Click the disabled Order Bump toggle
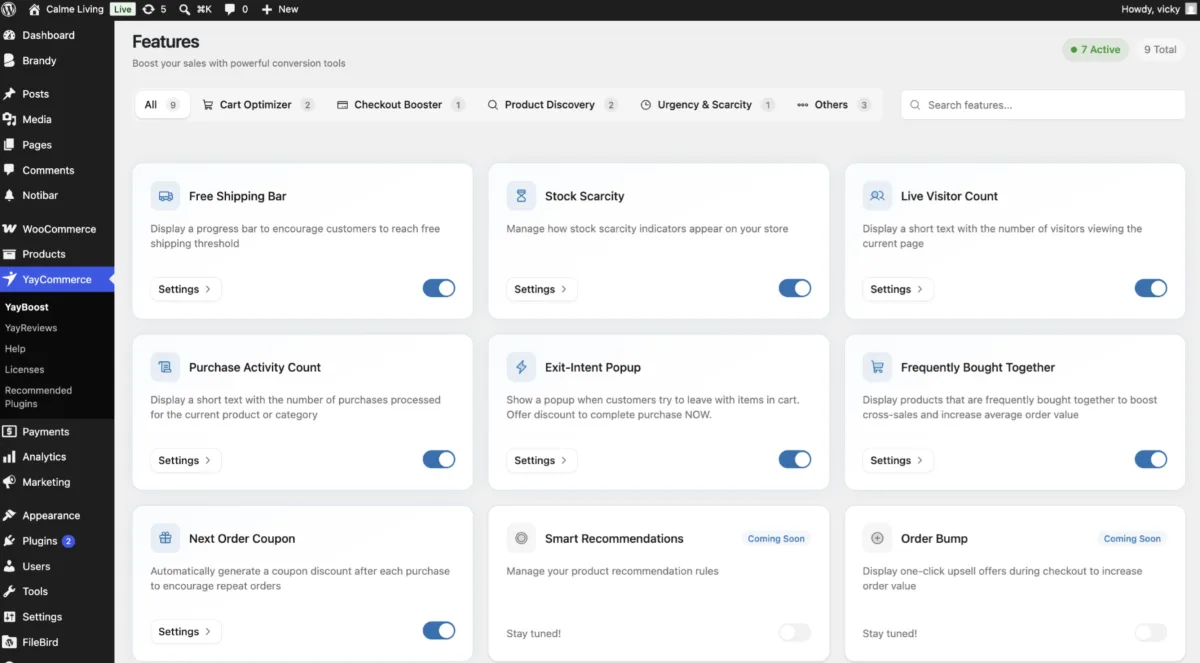The image size is (1200, 663). [x=1151, y=632]
